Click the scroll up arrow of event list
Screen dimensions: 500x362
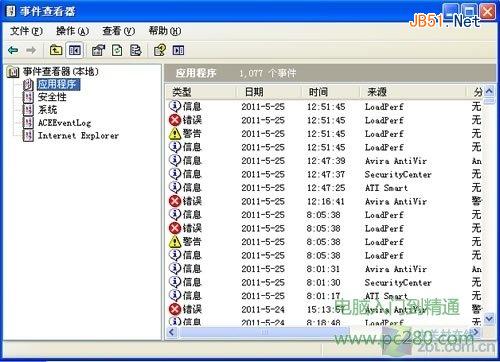click(x=489, y=91)
